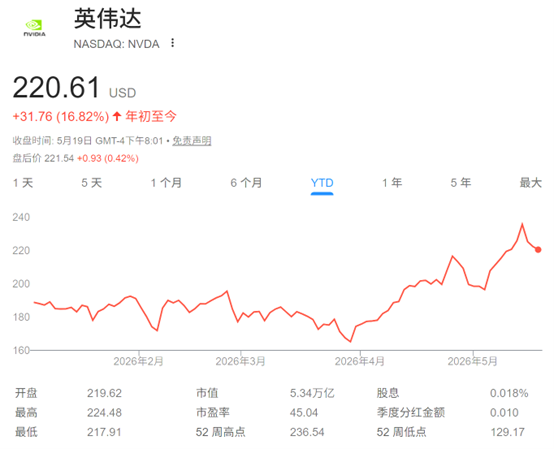Image resolution: width=554 pixels, height=449 pixels.
Task: Click the red upward arrow indicator
Action: pyautogui.click(x=117, y=116)
